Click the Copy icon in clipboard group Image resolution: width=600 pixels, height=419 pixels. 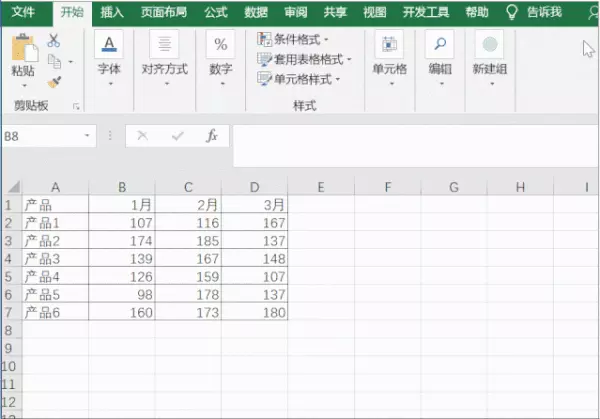click(54, 61)
